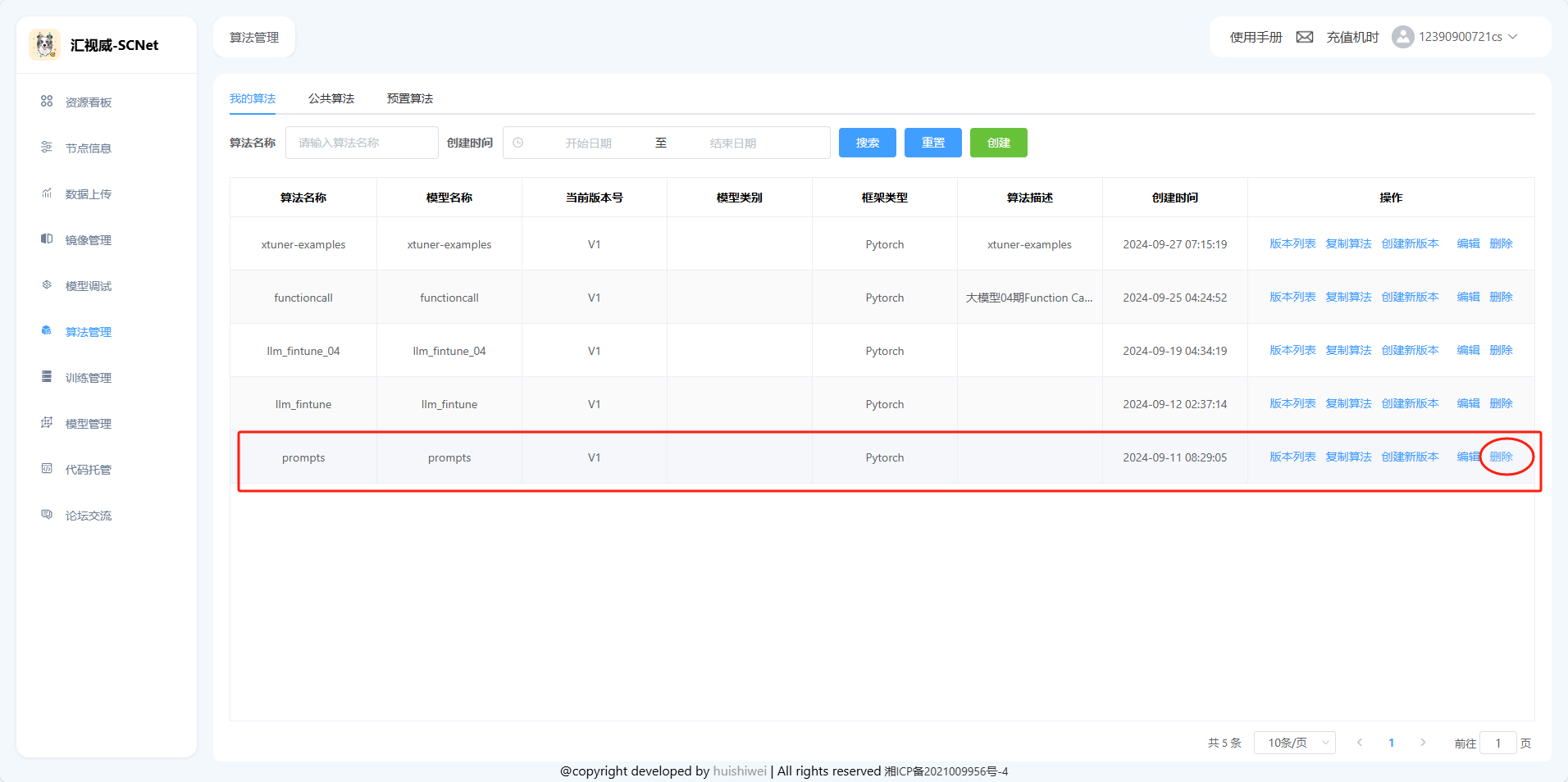Select 模型调试 in the sidebar
The width and height of the screenshot is (1568, 782).
click(x=89, y=286)
